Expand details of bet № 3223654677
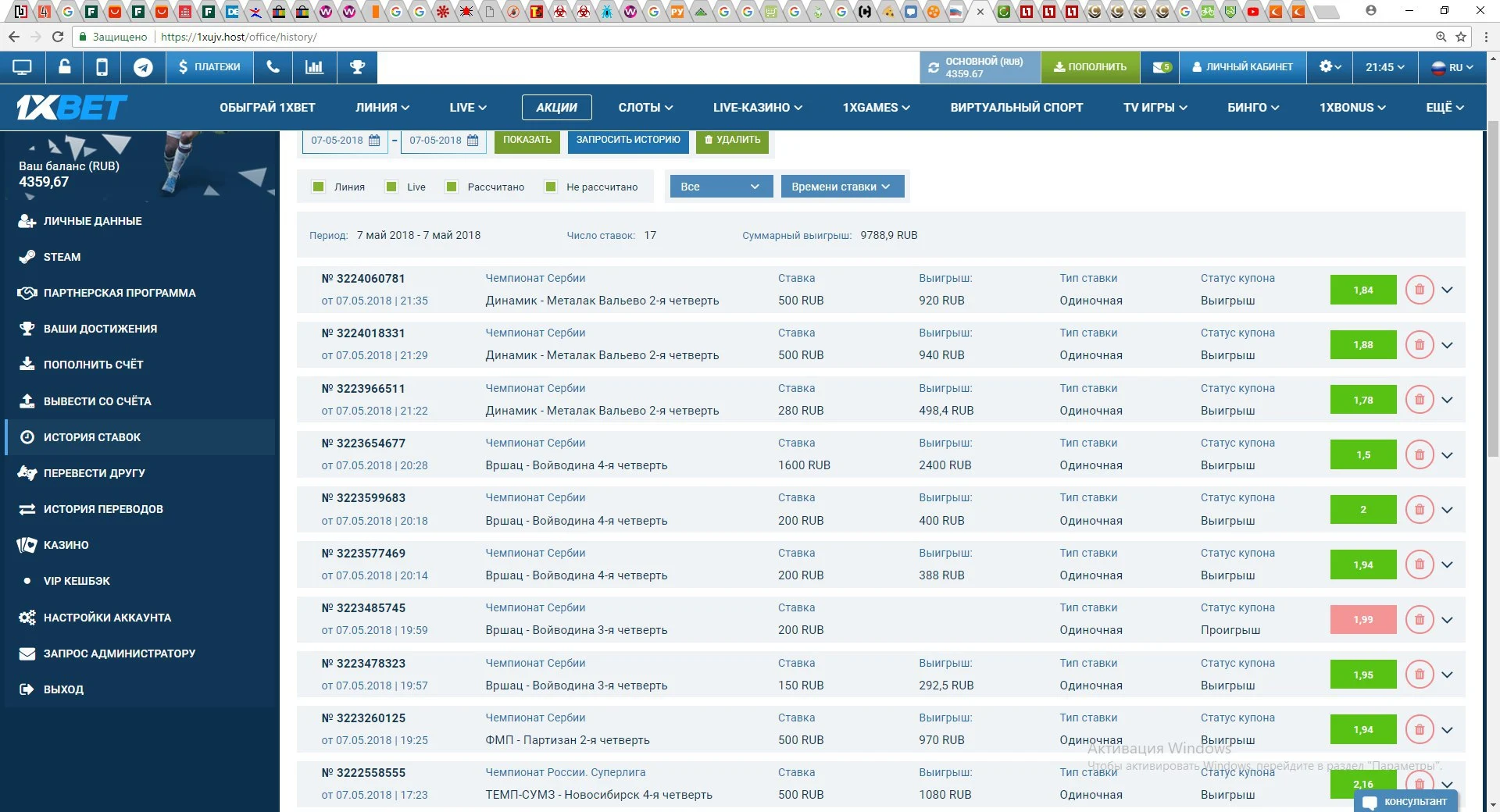The height and width of the screenshot is (812, 1500). click(1447, 455)
